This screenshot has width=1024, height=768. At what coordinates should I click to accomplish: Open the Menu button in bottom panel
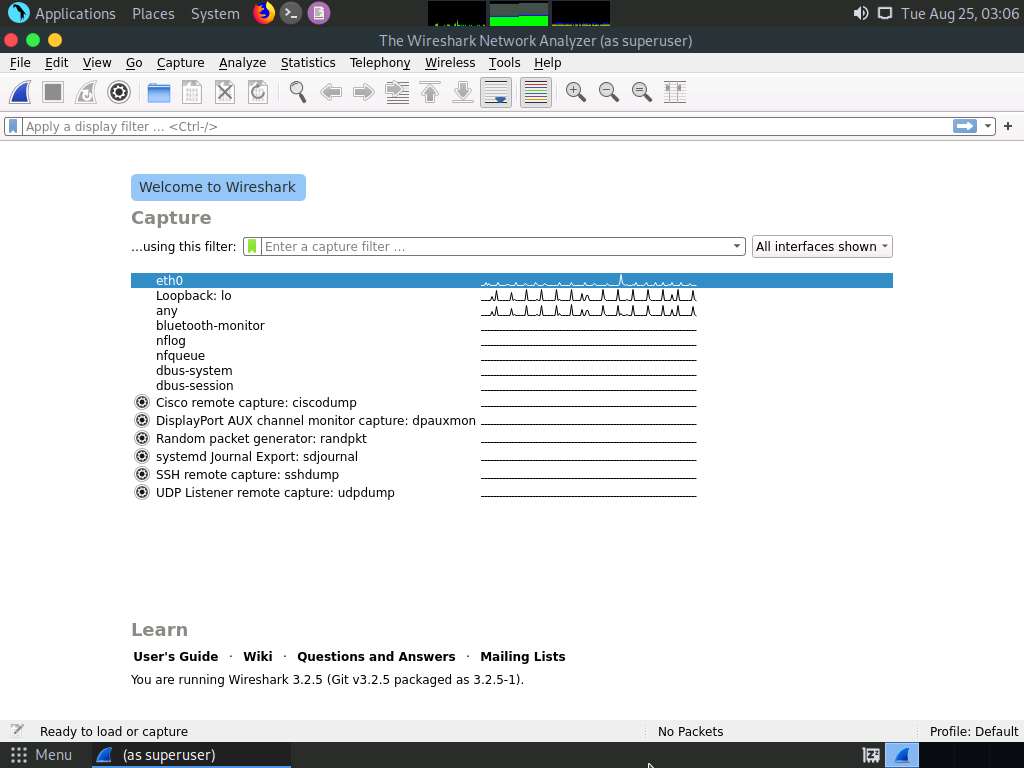coord(42,755)
